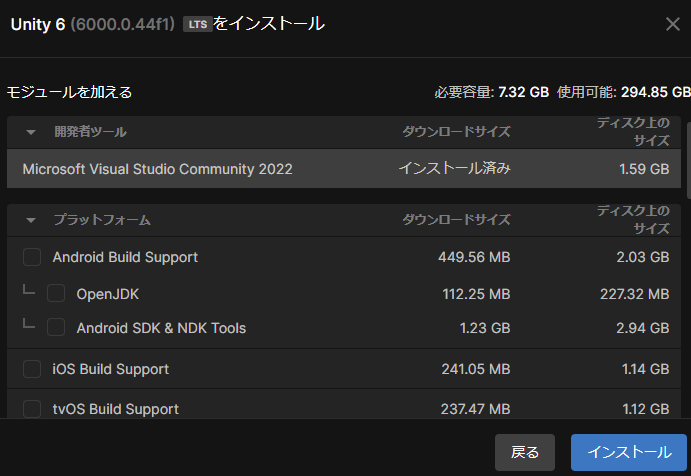Image resolution: width=691 pixels, height=476 pixels.
Task: Click the 1.23 GB download size value
Action: (485, 328)
